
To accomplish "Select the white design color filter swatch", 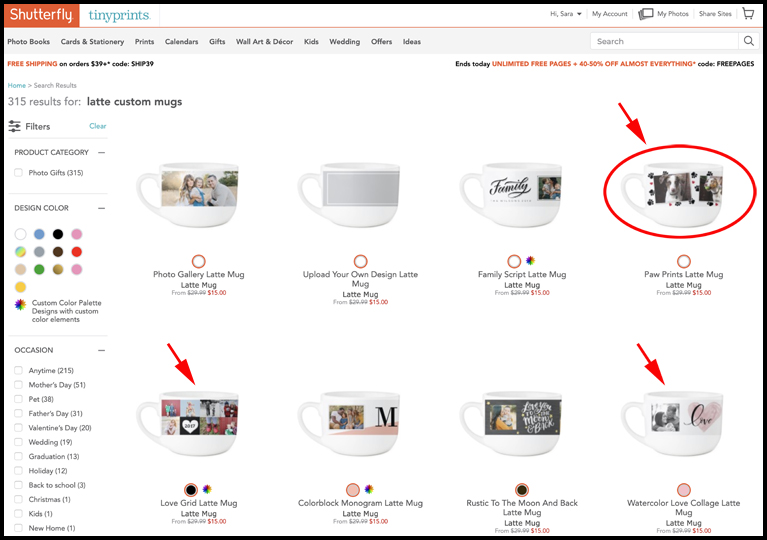I will [21, 234].
